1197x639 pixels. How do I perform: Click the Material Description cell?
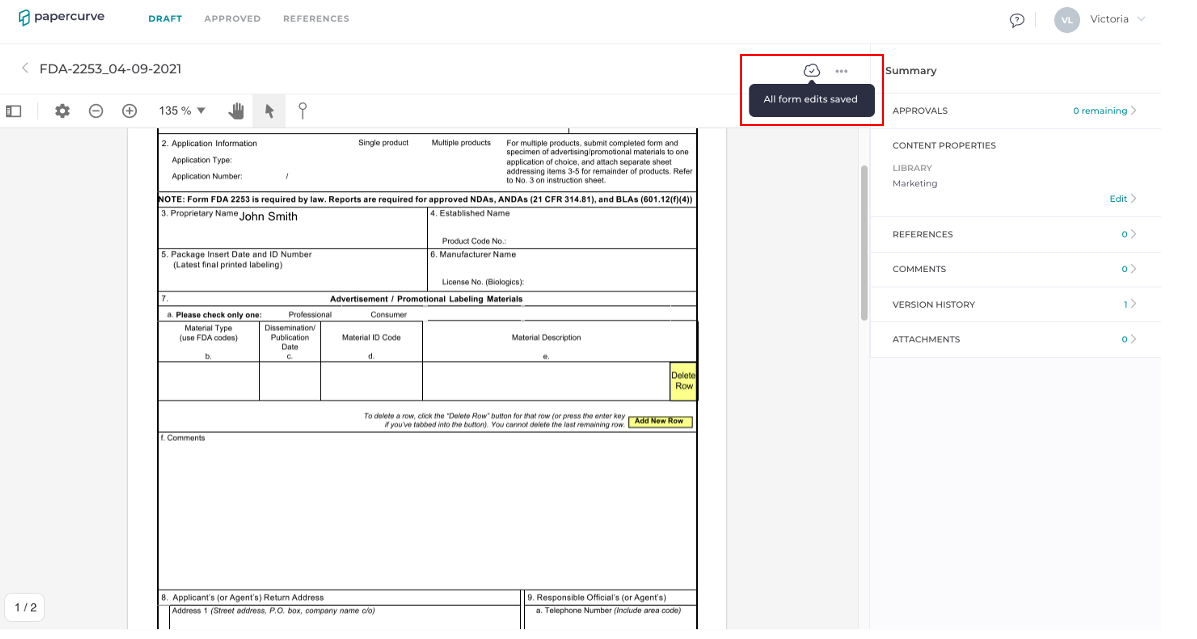pyautogui.click(x=546, y=381)
